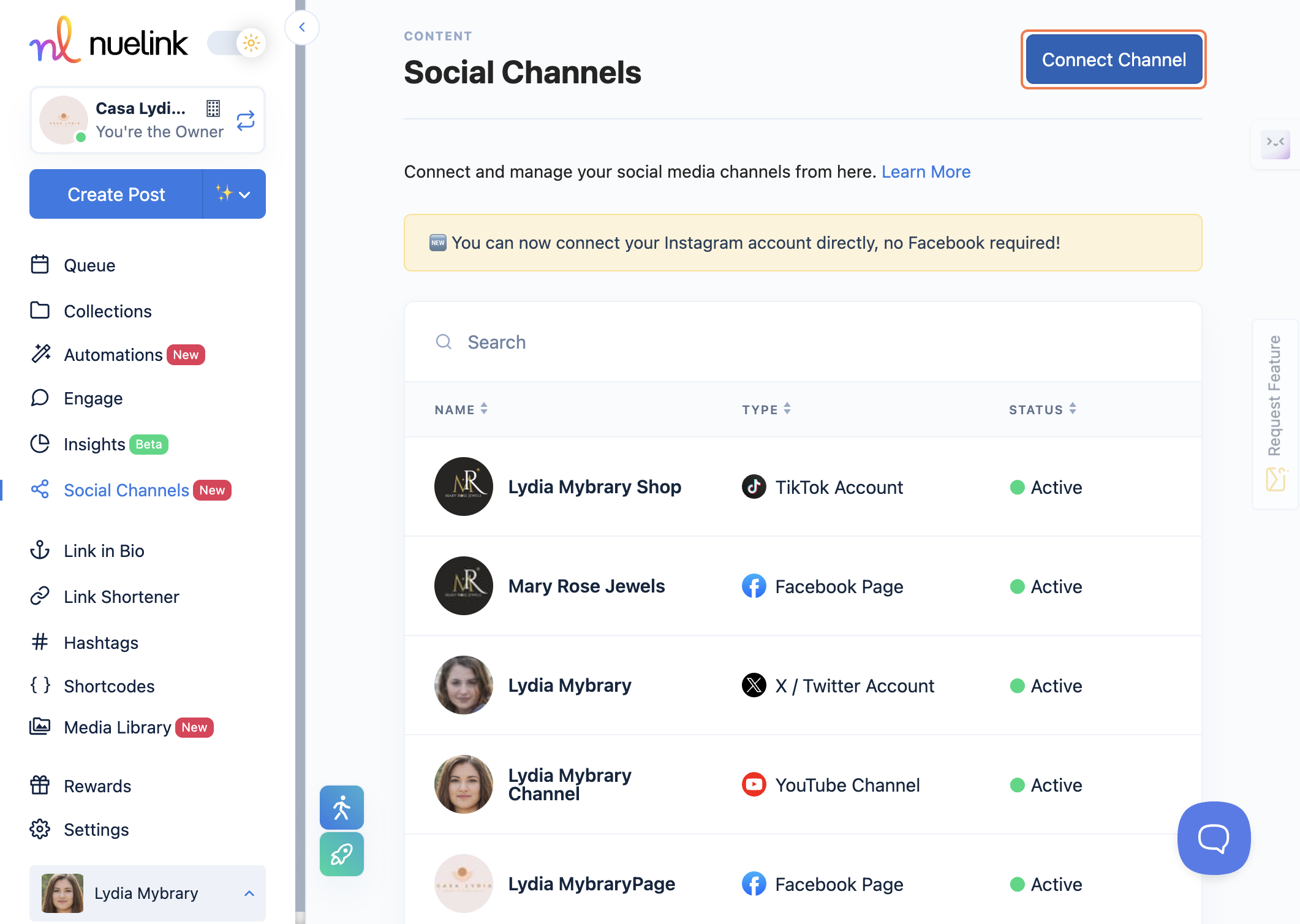Click the Engage chat bubble icon

(40, 398)
